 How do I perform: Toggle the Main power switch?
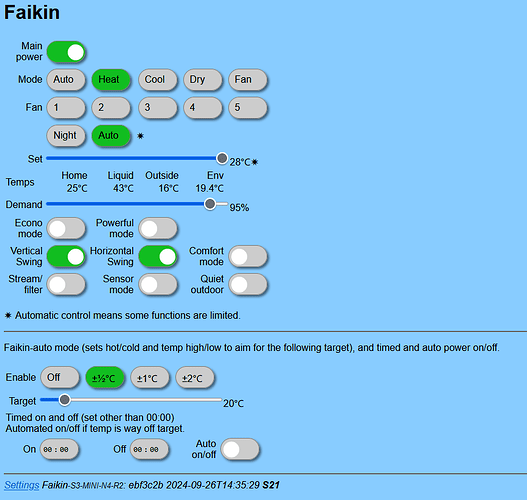[x=66, y=52]
